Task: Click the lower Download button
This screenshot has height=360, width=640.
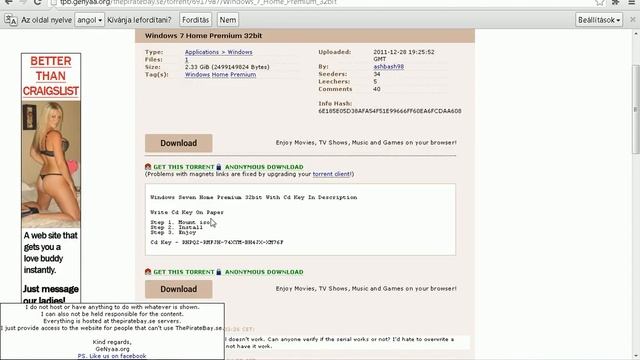Action: tap(178, 289)
